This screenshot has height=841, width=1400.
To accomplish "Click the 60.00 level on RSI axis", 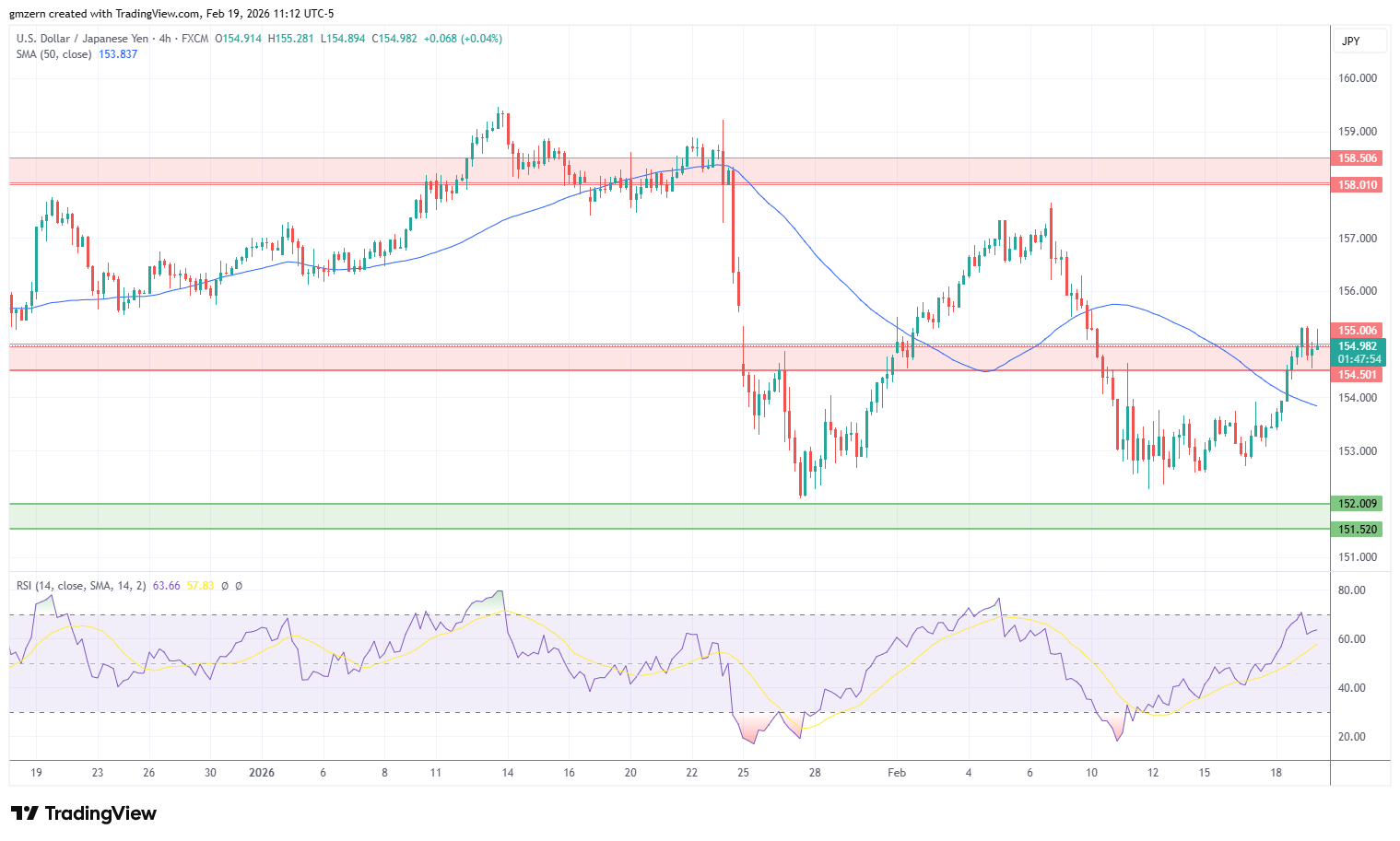I will point(1352,639).
